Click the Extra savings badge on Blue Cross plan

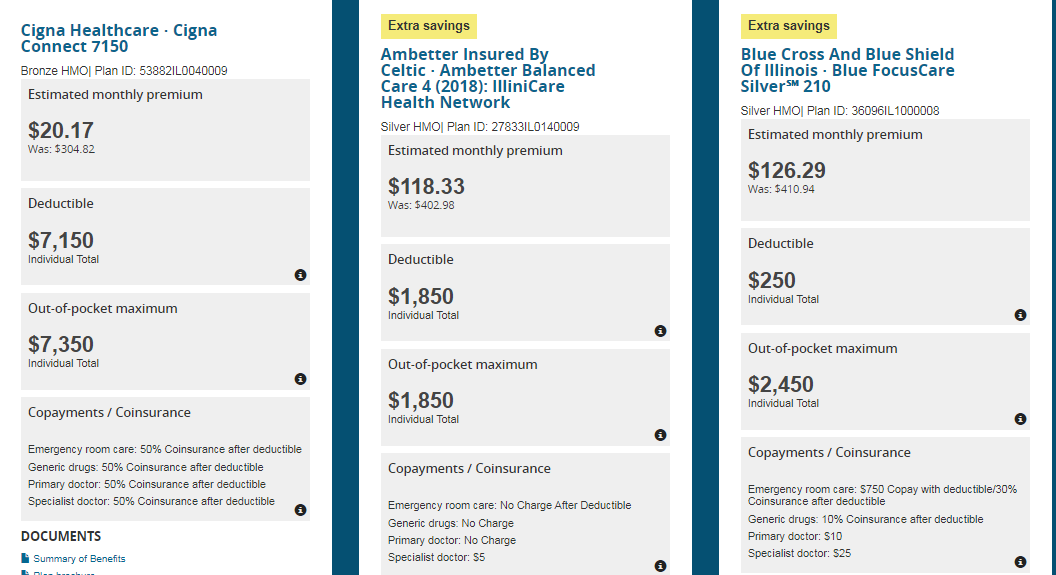[789, 26]
